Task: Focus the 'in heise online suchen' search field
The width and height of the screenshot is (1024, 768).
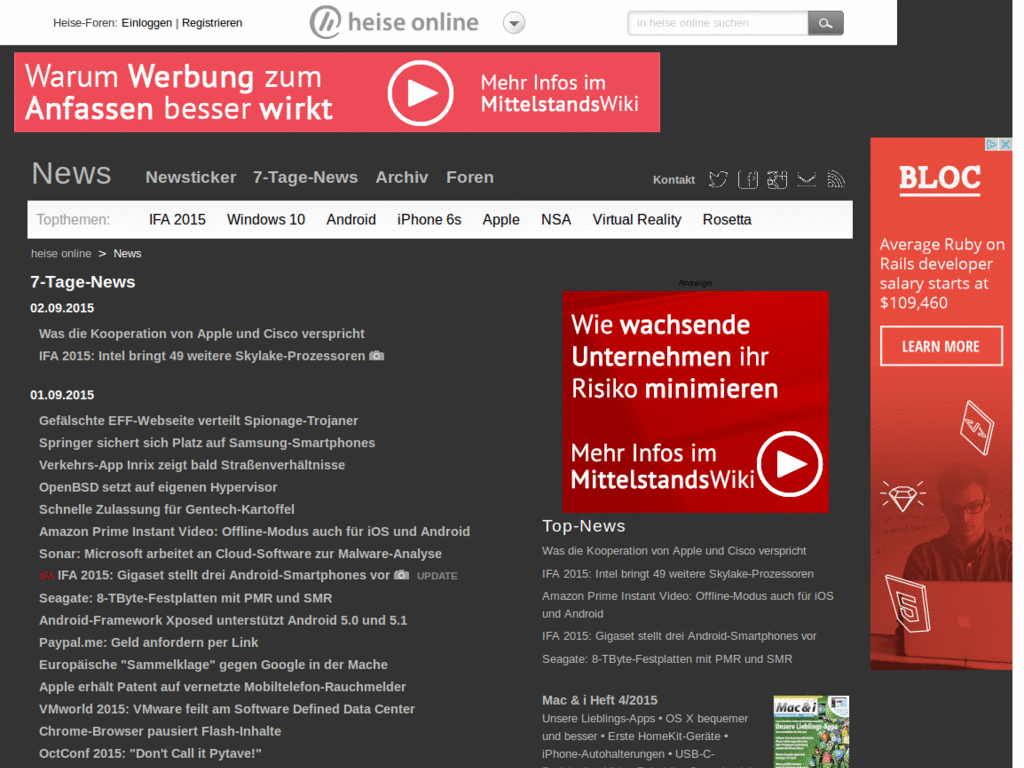Action: [718, 23]
